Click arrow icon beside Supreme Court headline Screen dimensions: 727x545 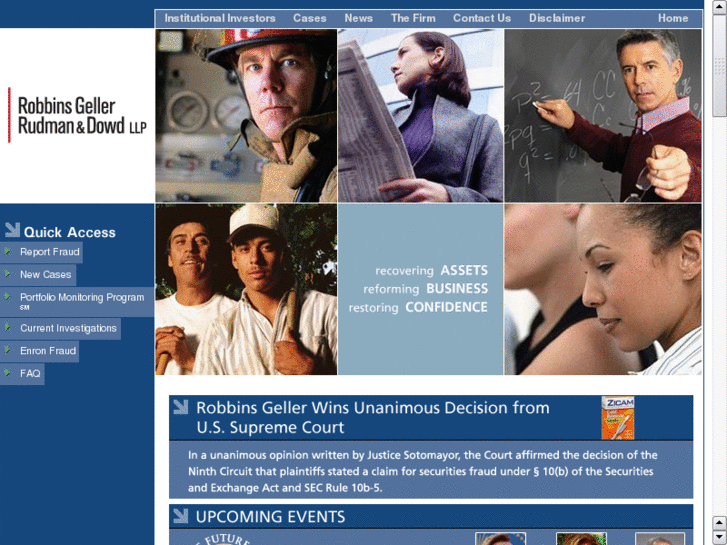coord(181,407)
